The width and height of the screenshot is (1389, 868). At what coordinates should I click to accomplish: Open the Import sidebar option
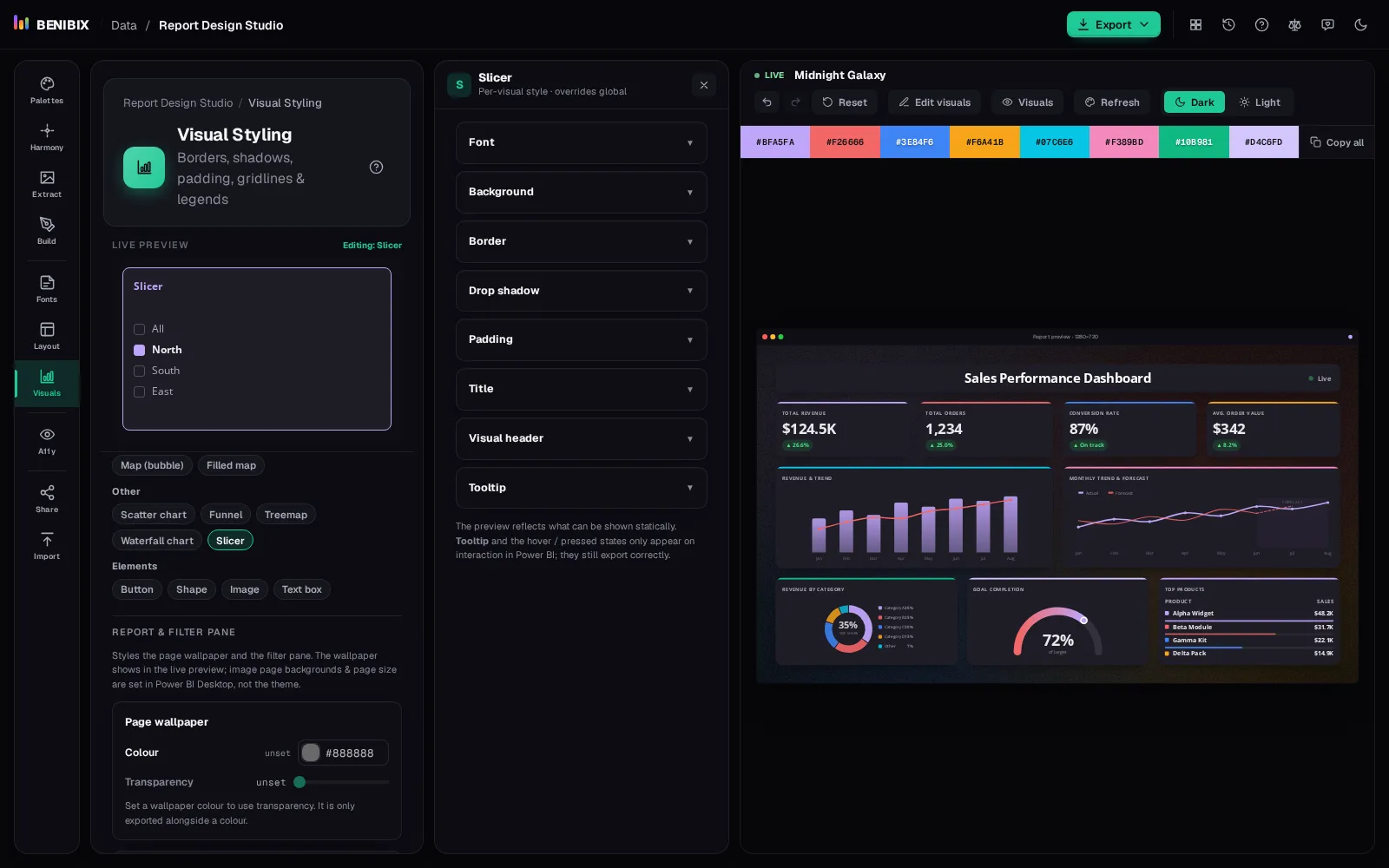[x=47, y=546]
